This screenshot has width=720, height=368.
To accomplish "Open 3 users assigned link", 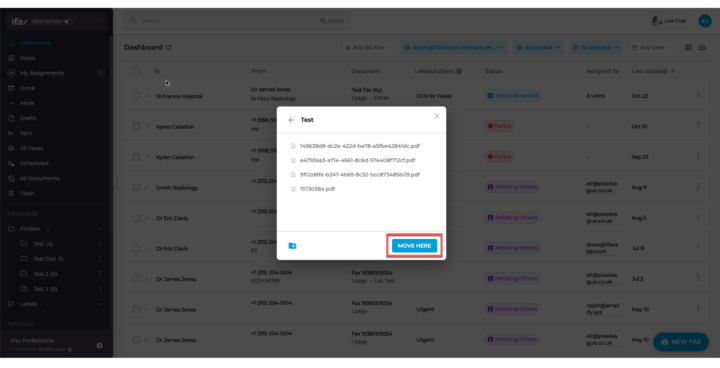I will point(596,96).
